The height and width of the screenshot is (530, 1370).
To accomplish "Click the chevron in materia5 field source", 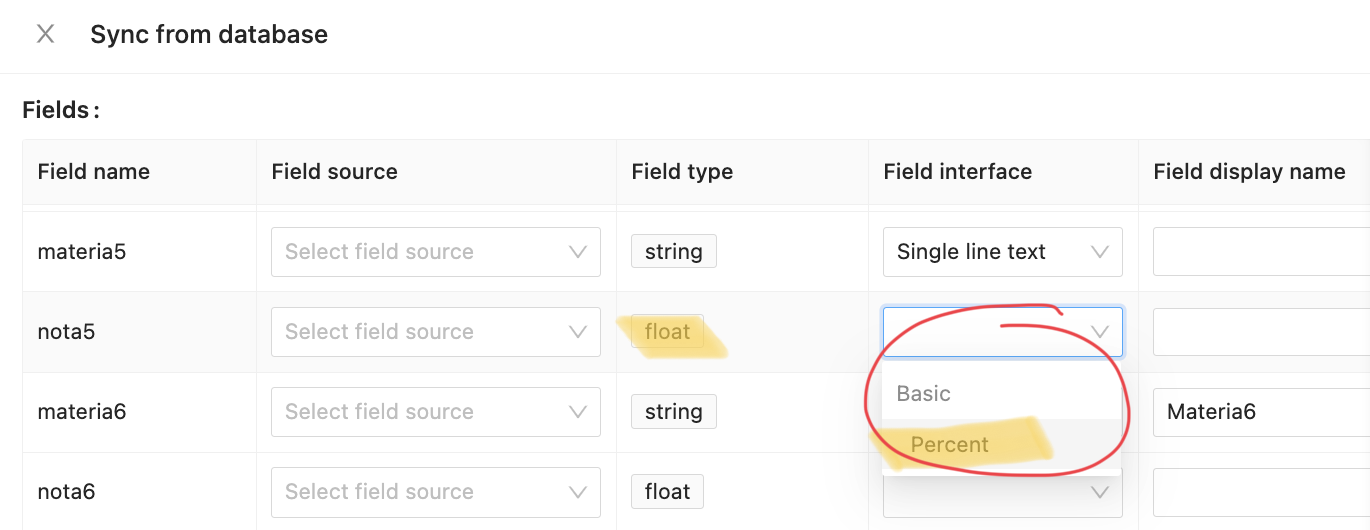I will [x=578, y=252].
